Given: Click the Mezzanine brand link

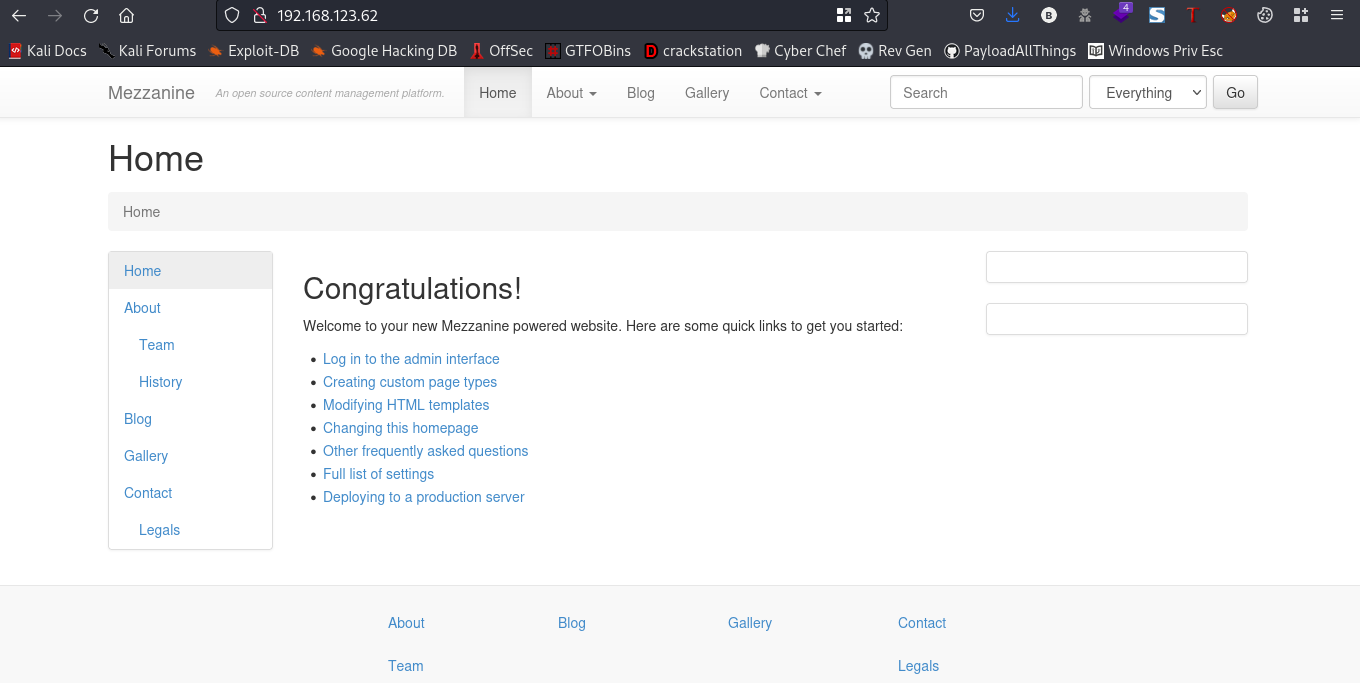Looking at the screenshot, I should click(151, 93).
